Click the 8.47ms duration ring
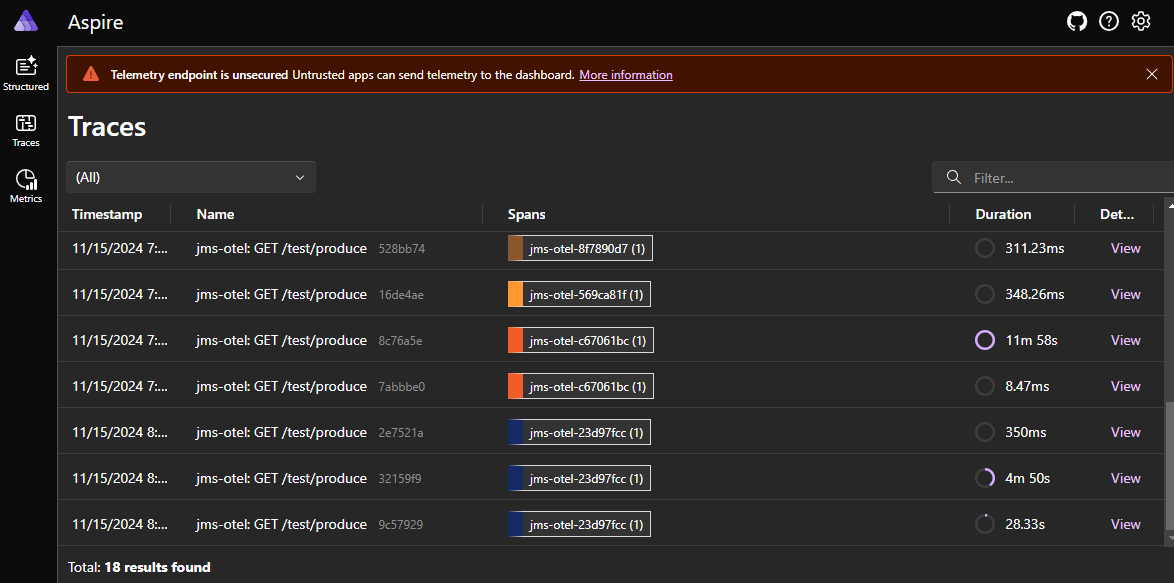Viewport: 1174px width, 583px height. point(985,386)
